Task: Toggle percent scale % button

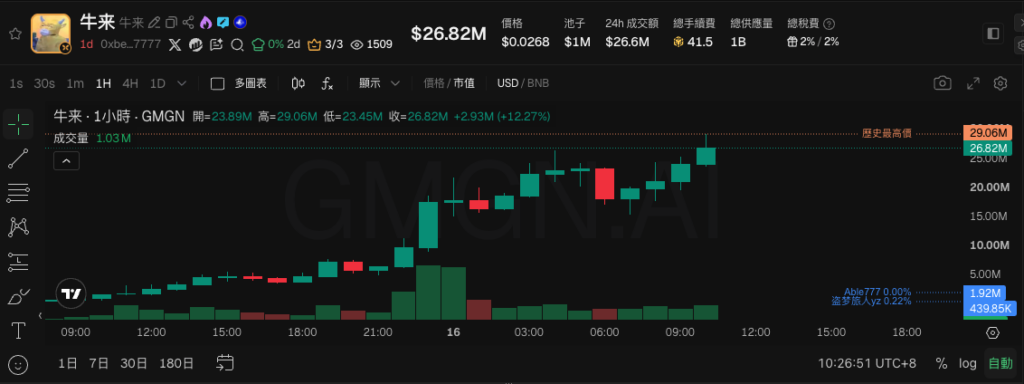Action: click(x=941, y=363)
